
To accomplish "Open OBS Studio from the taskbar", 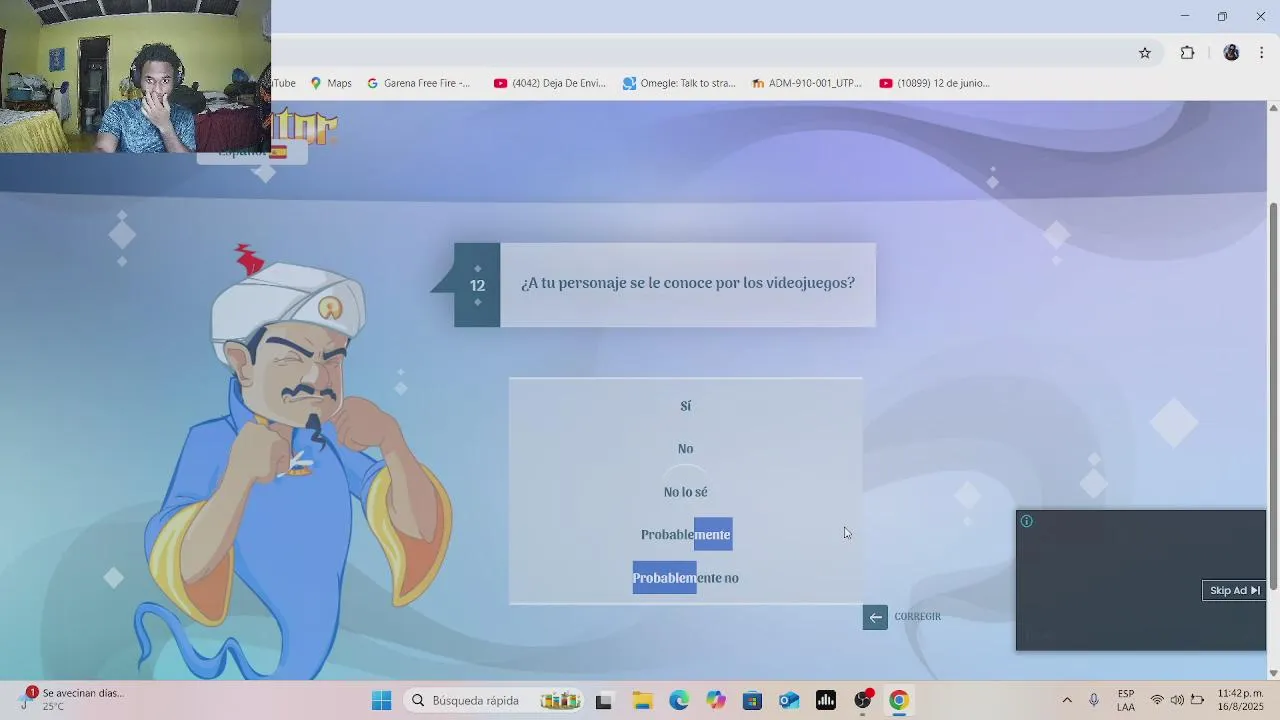I will coord(863,701).
